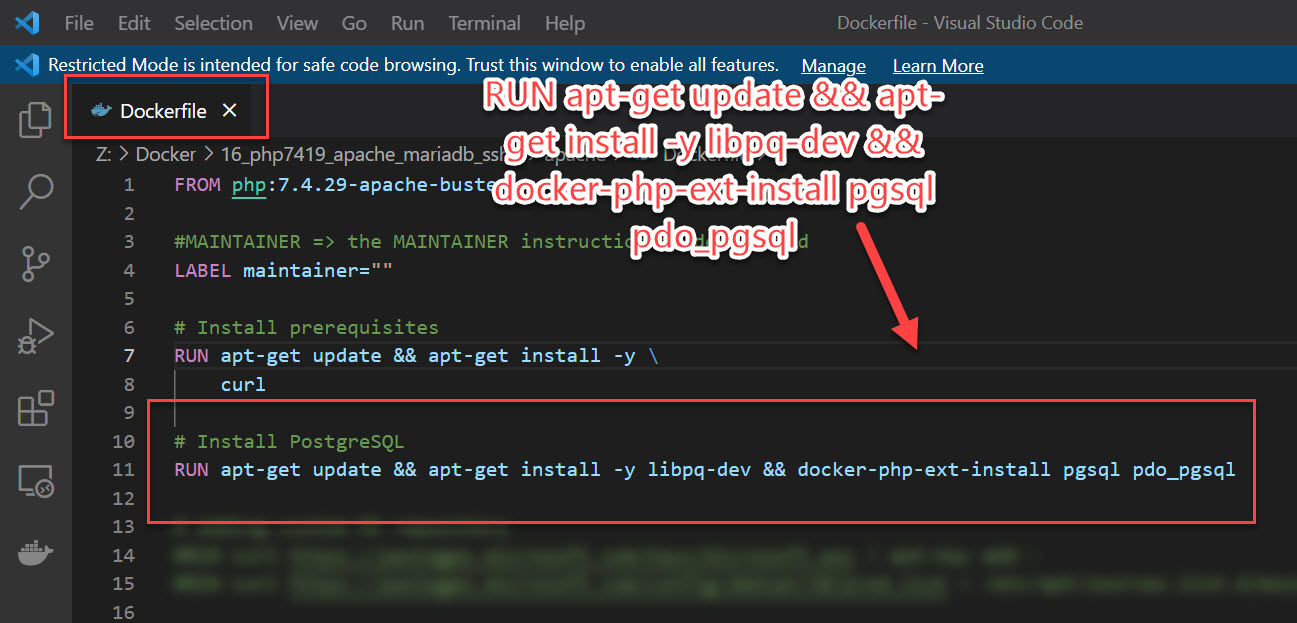Click '# Install PostgreSQL' comment
1297x623 pixels.
click(x=289, y=441)
